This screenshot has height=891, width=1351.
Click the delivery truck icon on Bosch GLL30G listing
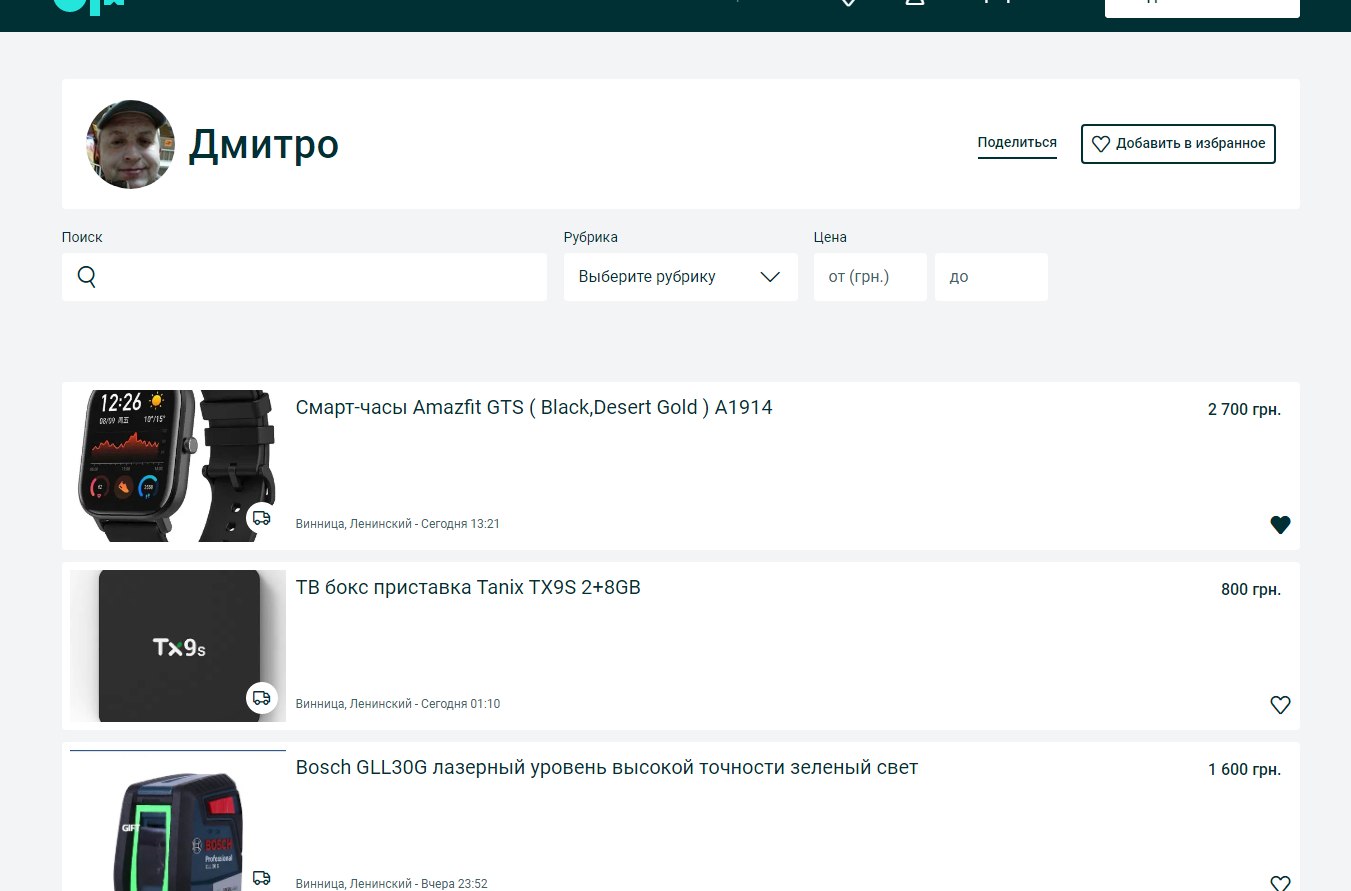click(x=261, y=878)
